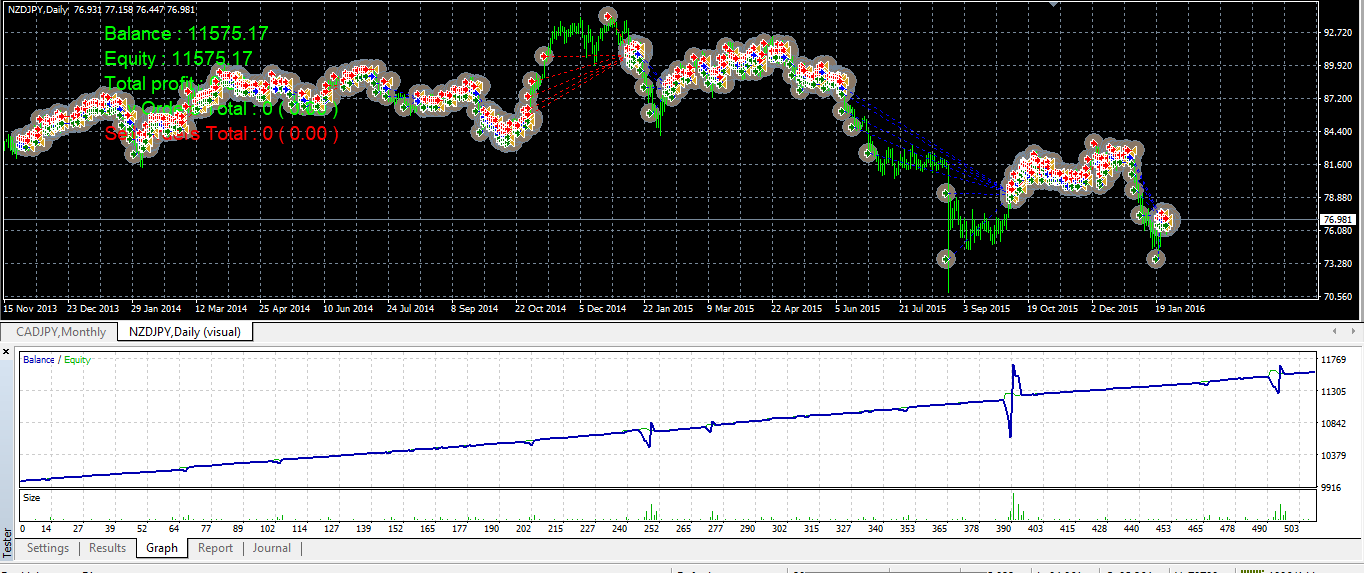Click the 22 Jan 2015 date label
Viewport: 1364px width, 573px height.
pos(668,309)
